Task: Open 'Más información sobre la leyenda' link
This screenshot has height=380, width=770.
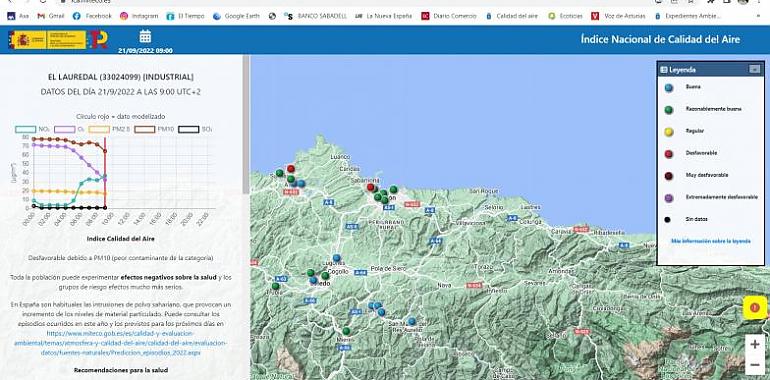Action: [711, 241]
